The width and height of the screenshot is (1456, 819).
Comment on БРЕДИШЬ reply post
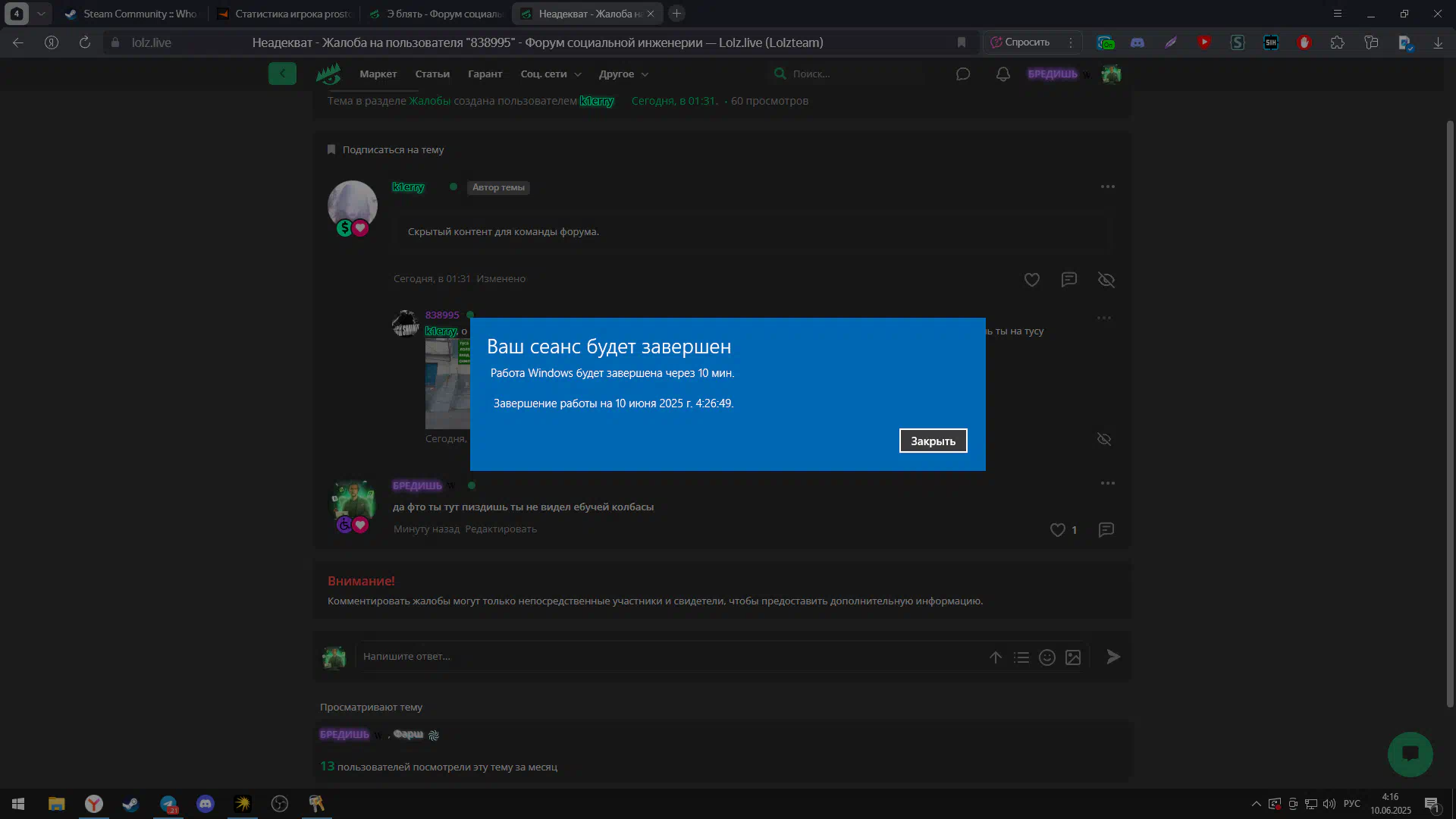pos(1106,530)
